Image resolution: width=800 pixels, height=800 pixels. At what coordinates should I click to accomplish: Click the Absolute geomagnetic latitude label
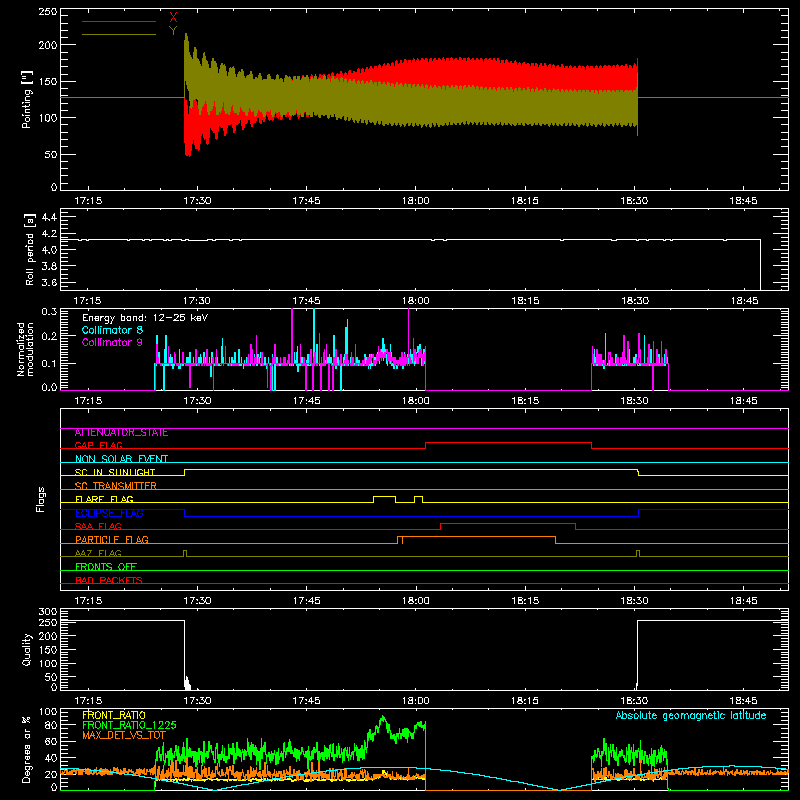click(x=691, y=715)
